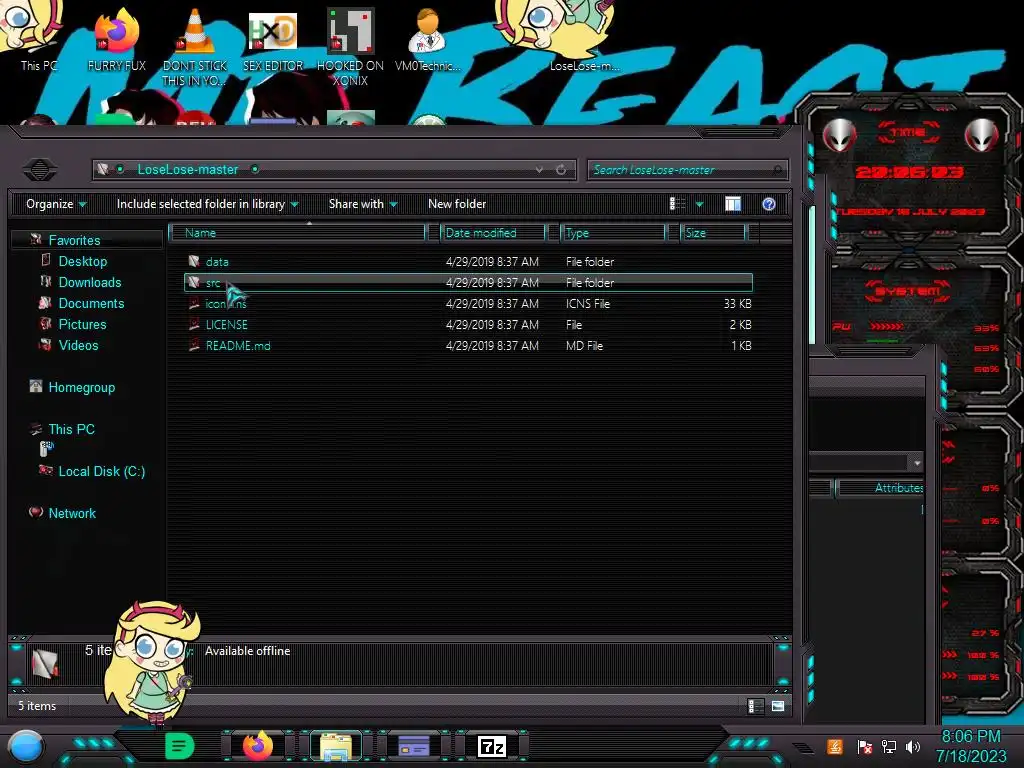Open the dropdown in the background window
The height and width of the screenshot is (768, 1024).
point(917,462)
